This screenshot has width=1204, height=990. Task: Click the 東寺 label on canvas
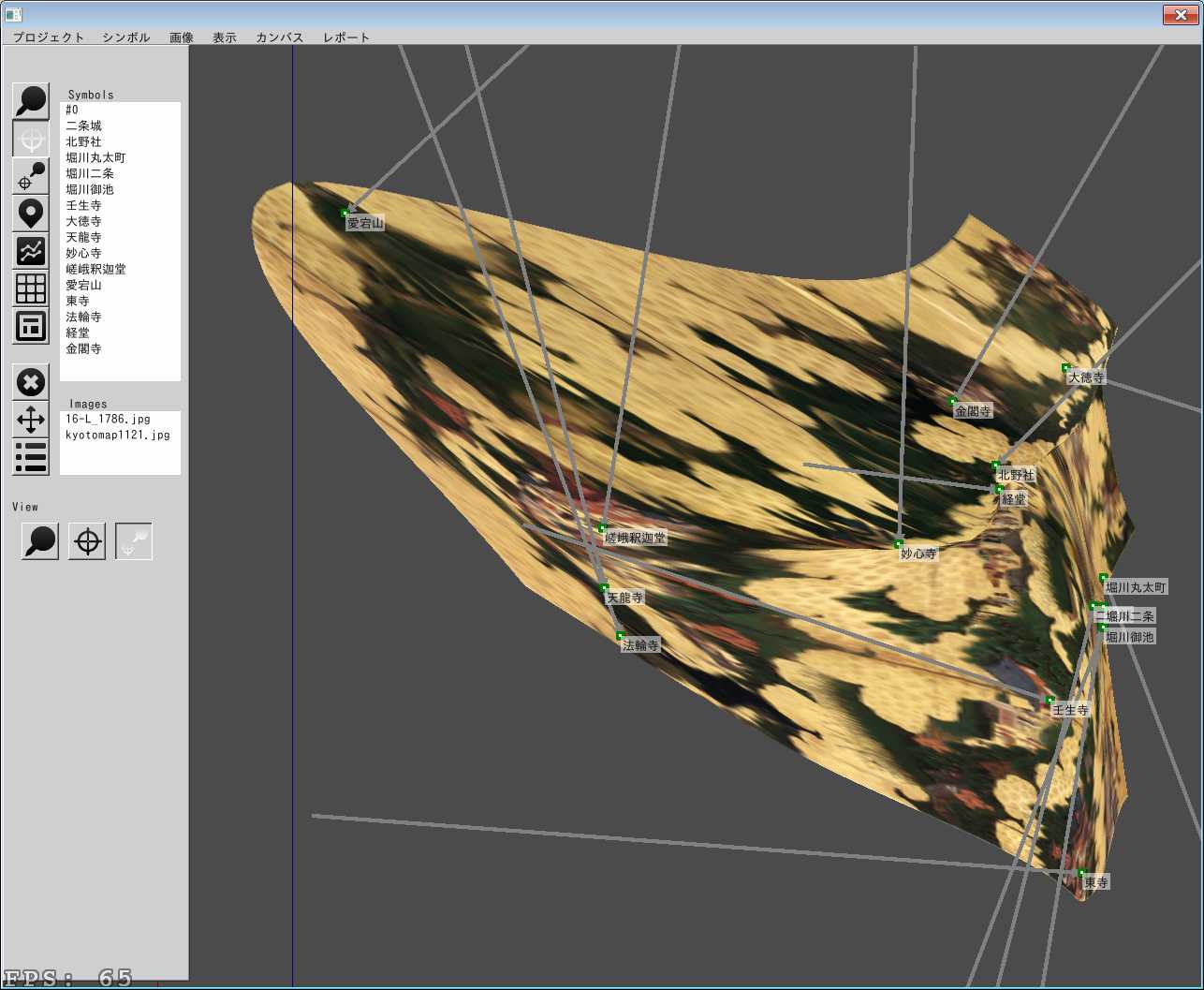coord(1096,882)
